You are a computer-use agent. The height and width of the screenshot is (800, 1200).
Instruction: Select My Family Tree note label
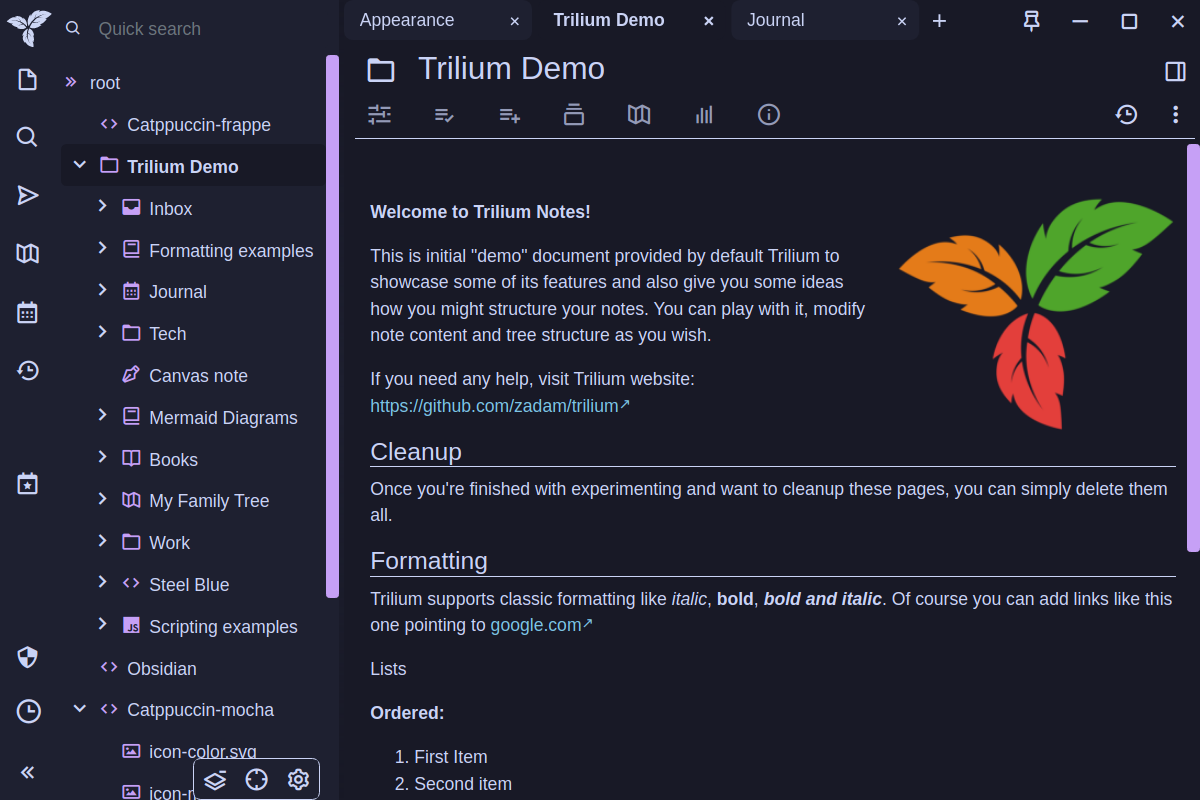tap(209, 501)
